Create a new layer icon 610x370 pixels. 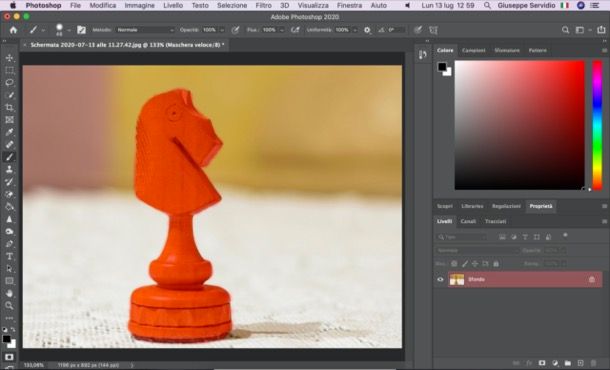click(580, 363)
